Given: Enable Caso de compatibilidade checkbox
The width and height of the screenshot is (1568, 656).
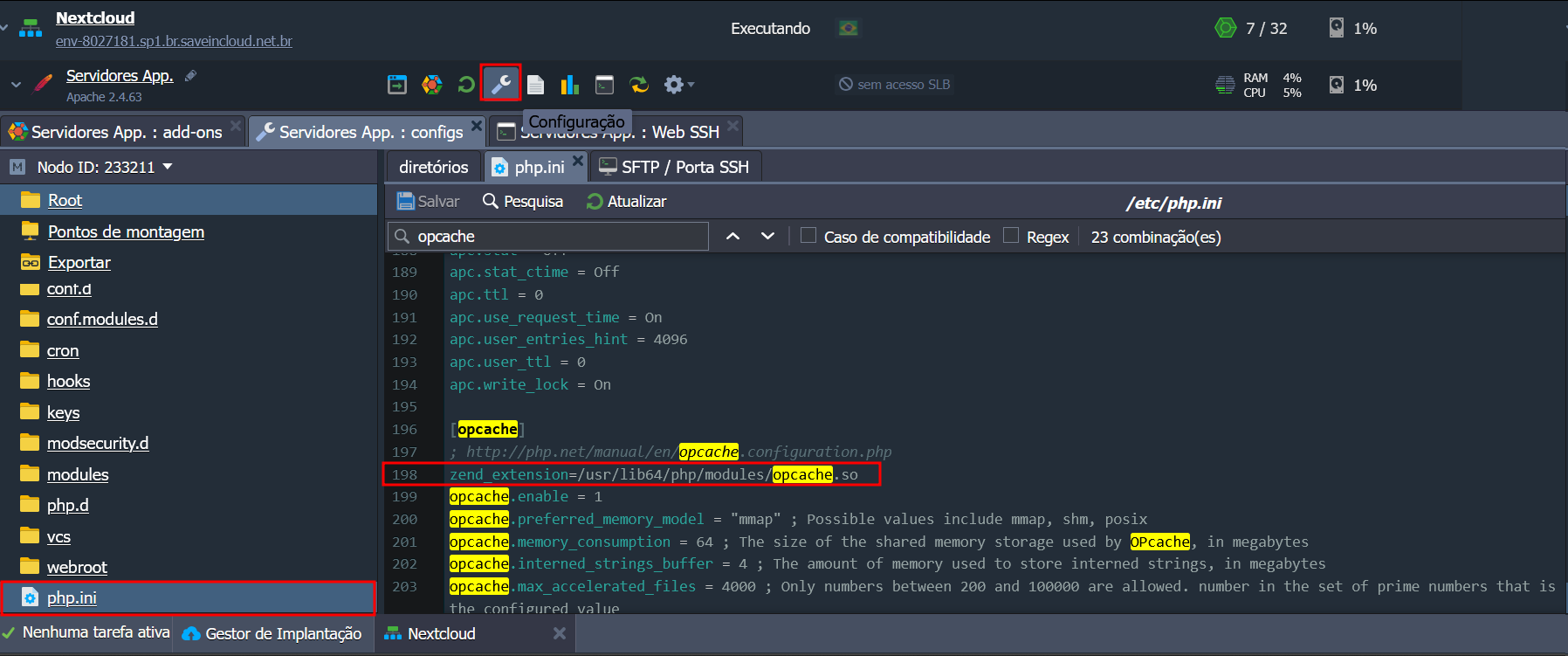Looking at the screenshot, I should pyautogui.click(x=808, y=236).
